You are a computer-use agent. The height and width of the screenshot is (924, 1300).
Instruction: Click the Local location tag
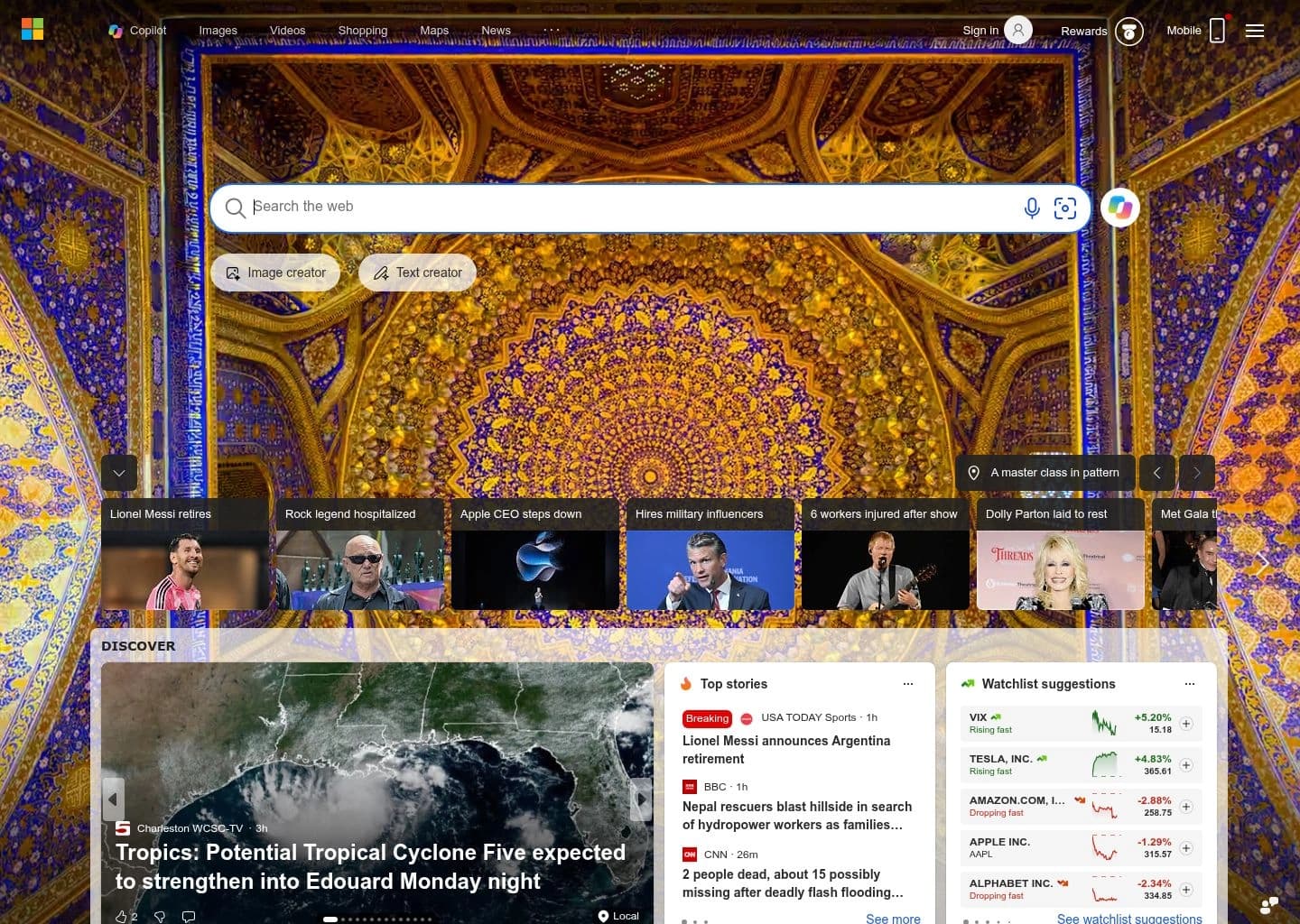click(x=618, y=916)
